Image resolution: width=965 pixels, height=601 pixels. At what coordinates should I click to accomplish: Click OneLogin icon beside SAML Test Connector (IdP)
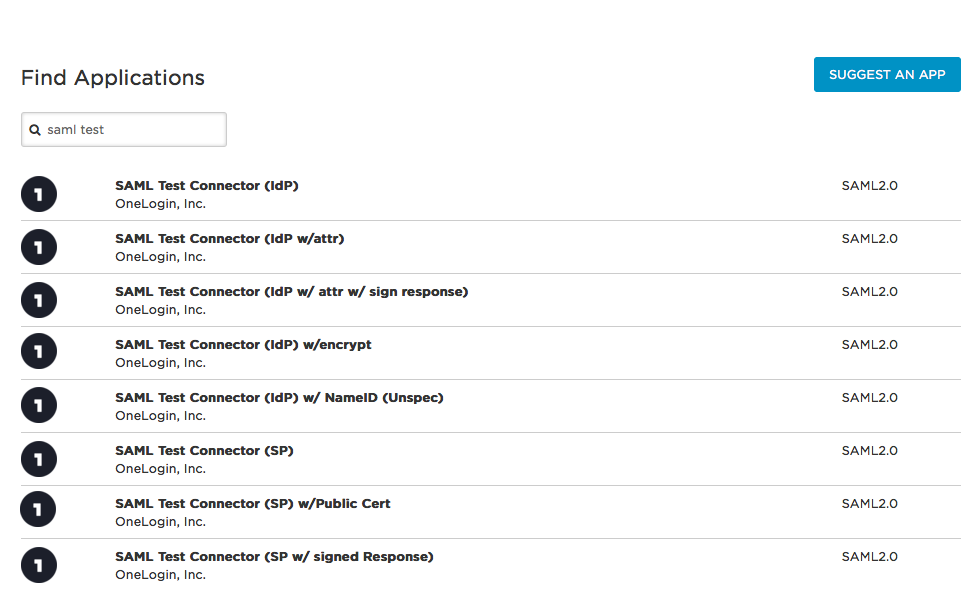pos(39,194)
